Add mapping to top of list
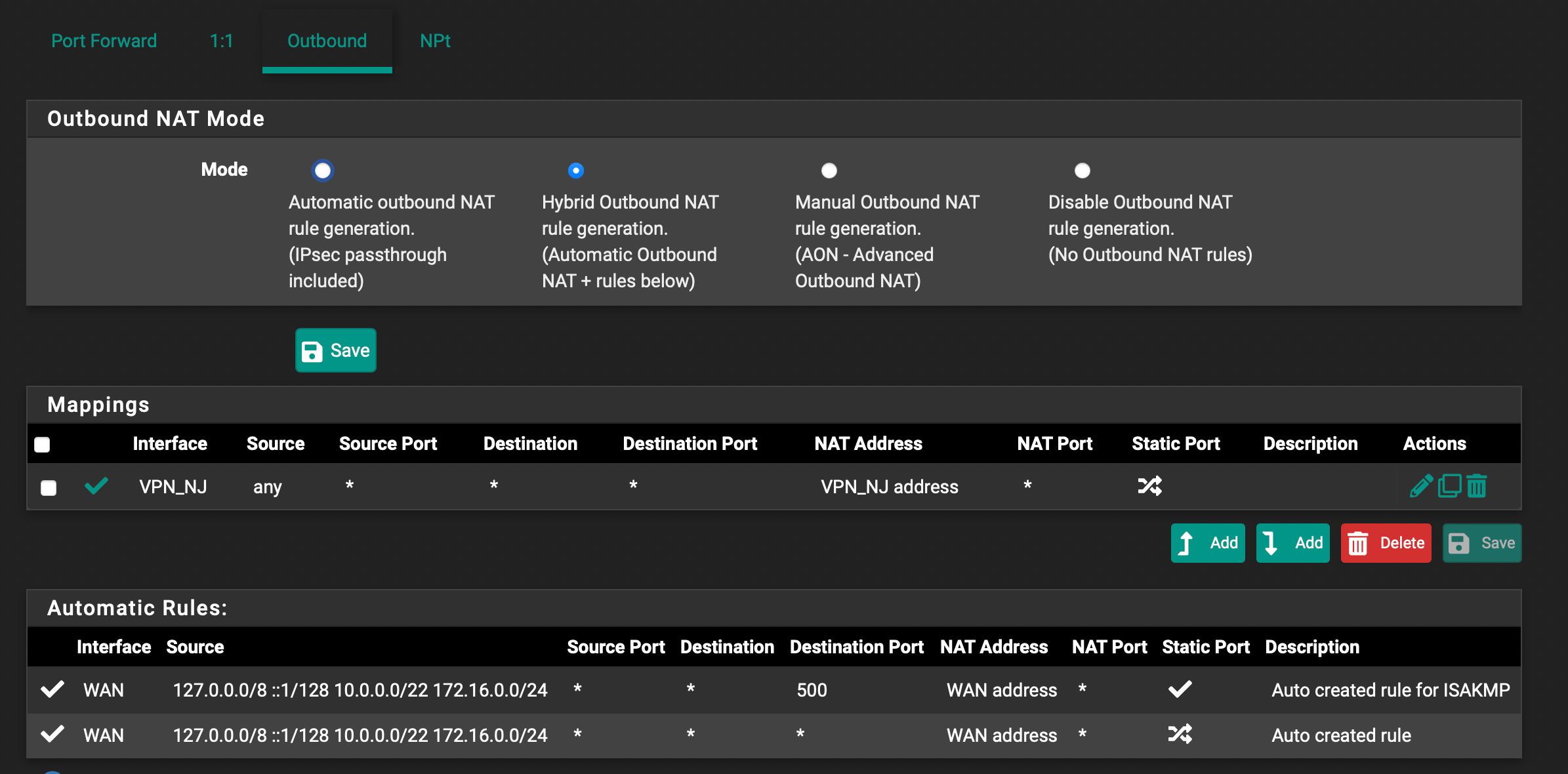The width and height of the screenshot is (1568, 774). (1207, 543)
